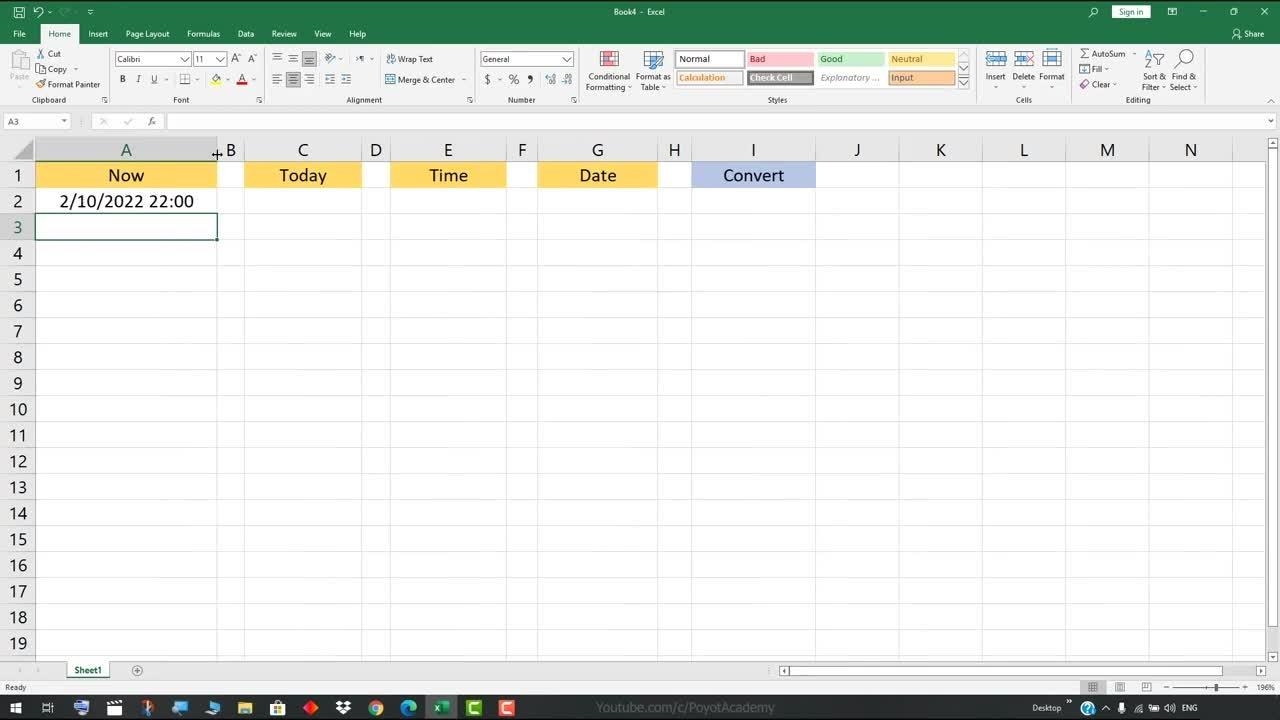Expand the Name Box dropdown arrow
This screenshot has width=1280, height=720.
pos(64,121)
